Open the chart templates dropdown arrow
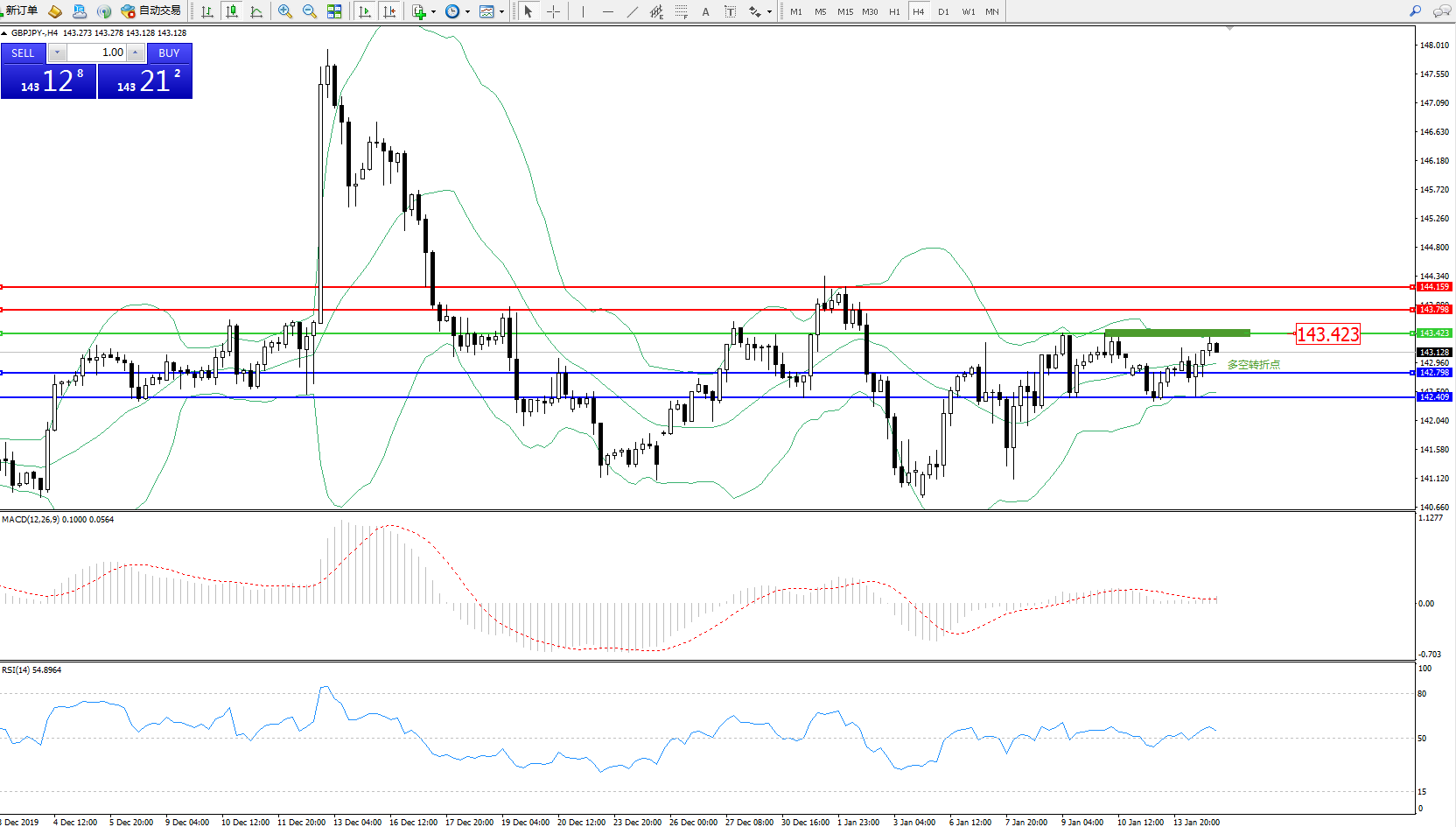This screenshot has width=1456, height=827. point(501,12)
